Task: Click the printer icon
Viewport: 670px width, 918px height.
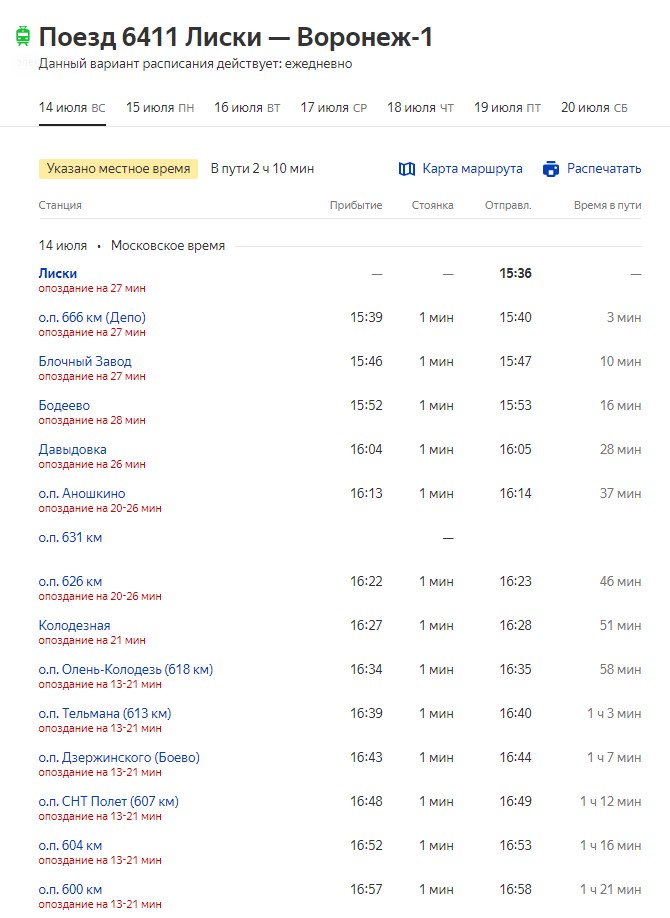Action: point(551,169)
